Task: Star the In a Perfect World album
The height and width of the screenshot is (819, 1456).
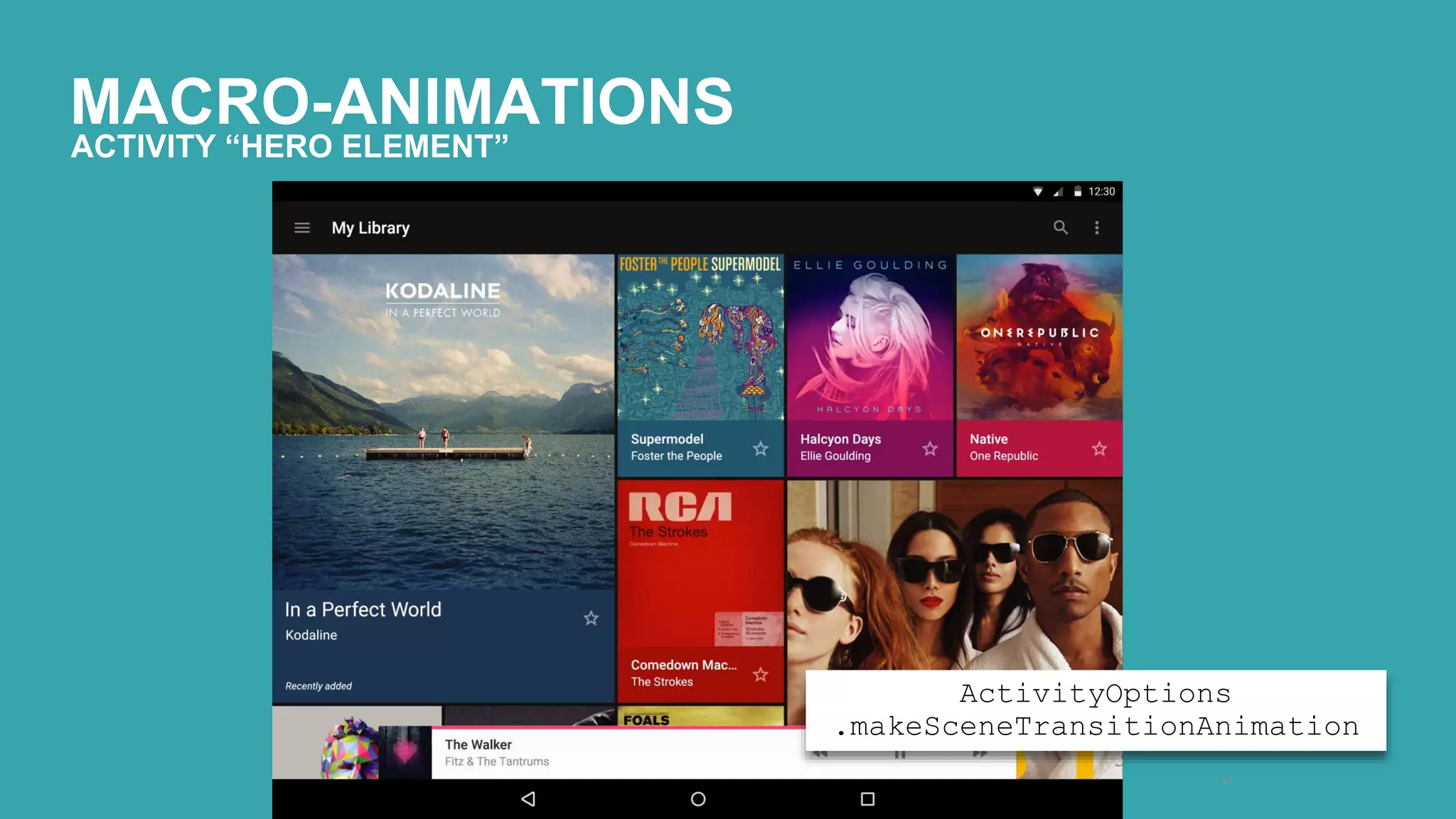Action: [591, 619]
